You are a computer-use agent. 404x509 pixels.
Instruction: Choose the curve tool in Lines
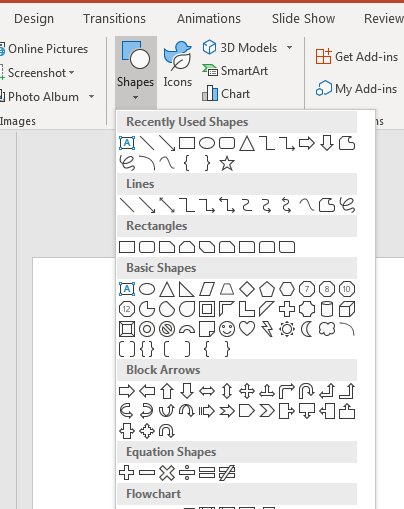(x=307, y=205)
